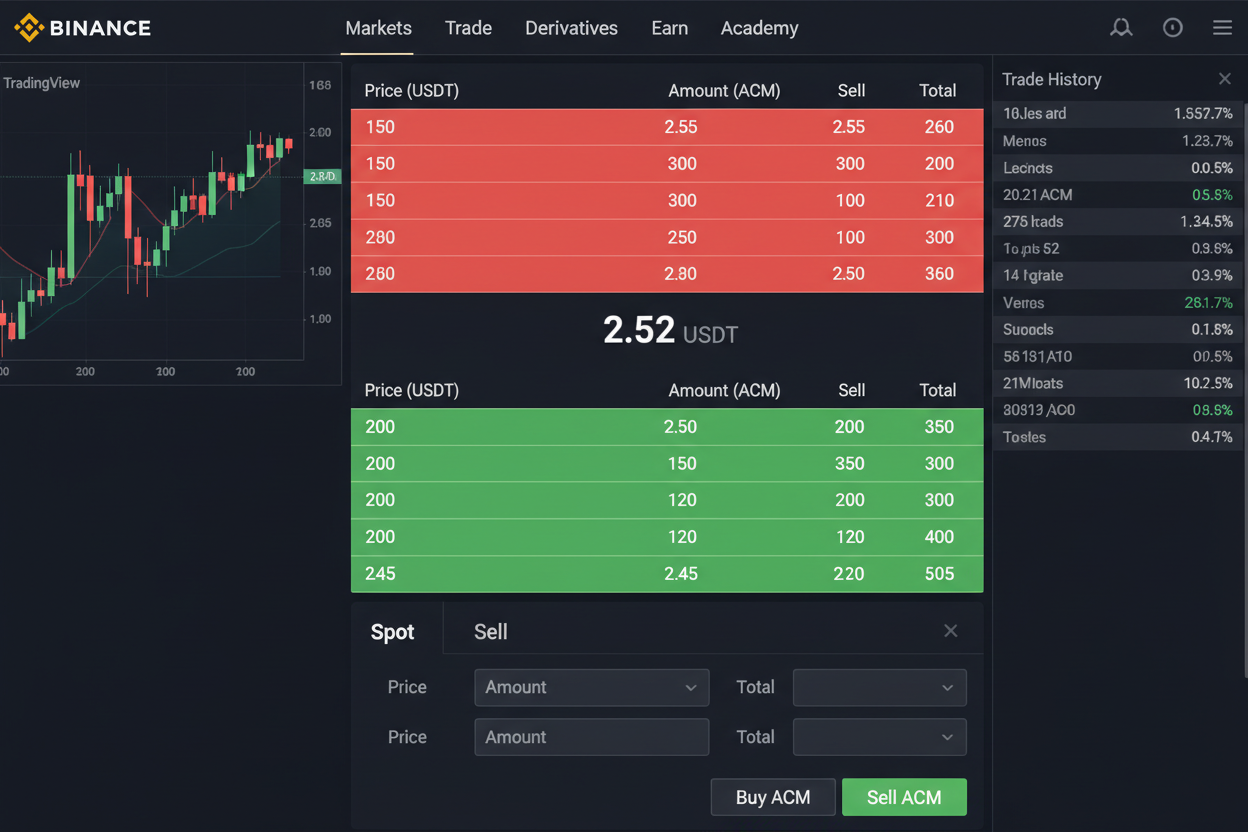This screenshot has width=1248, height=832.
Task: Open the Earn section
Action: click(669, 28)
